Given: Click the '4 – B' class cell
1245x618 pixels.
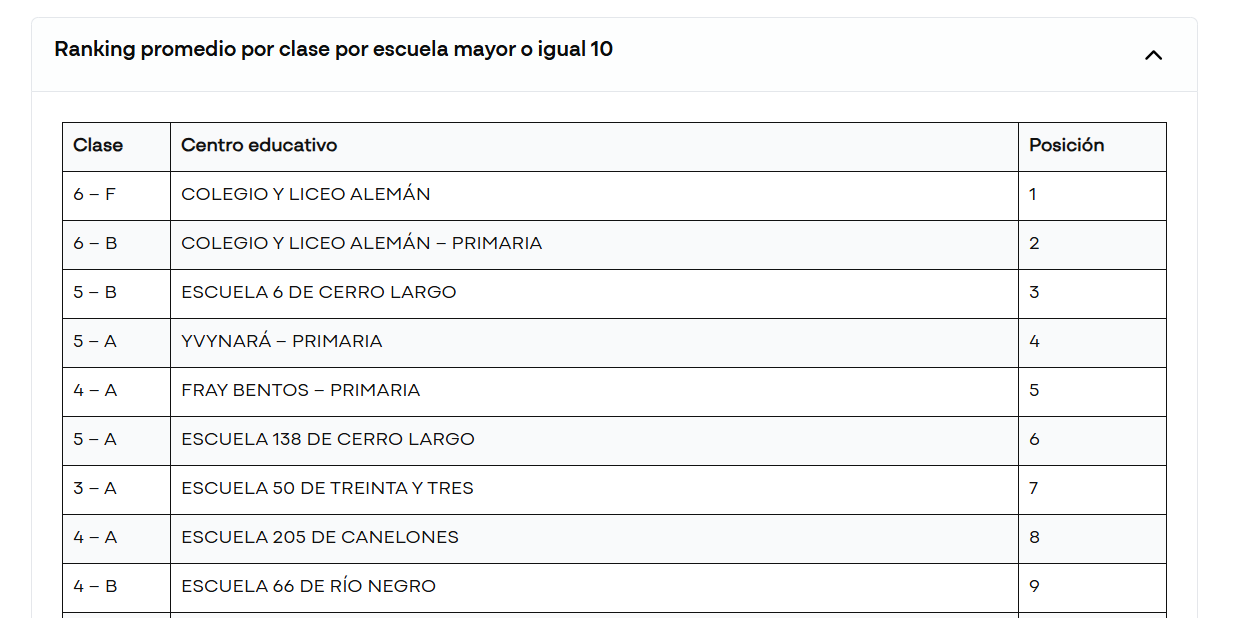Looking at the screenshot, I should pyautogui.click(x=95, y=586).
